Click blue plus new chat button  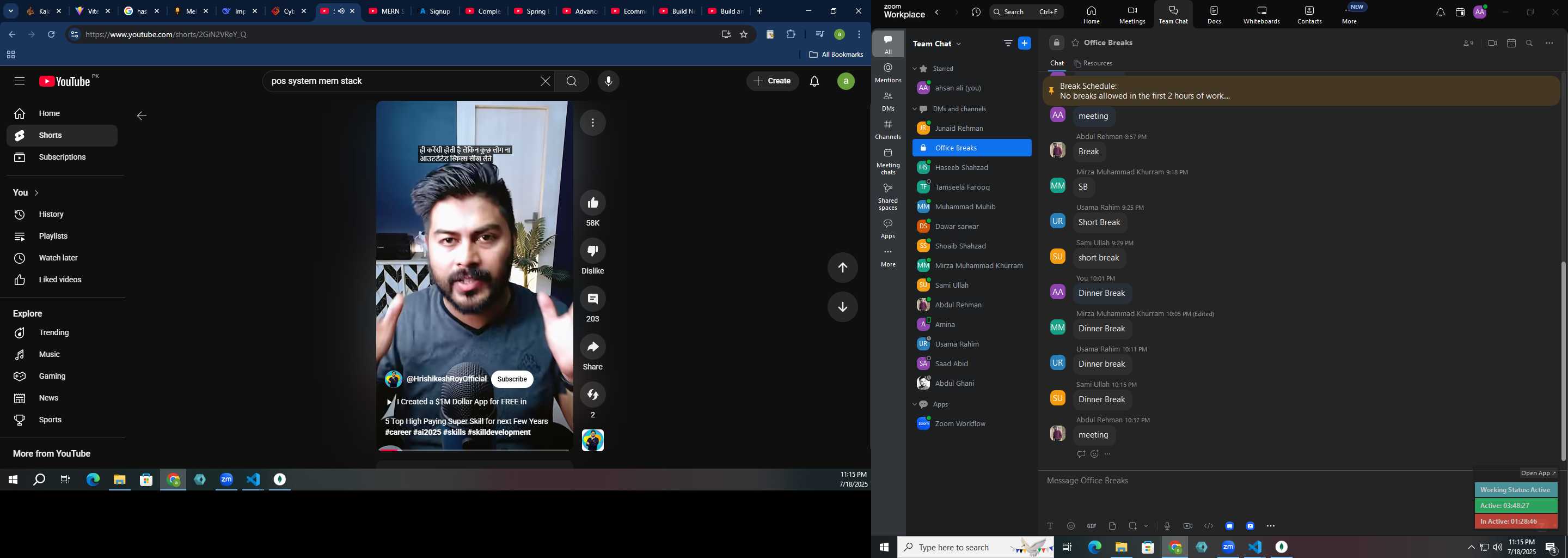pos(1025,43)
